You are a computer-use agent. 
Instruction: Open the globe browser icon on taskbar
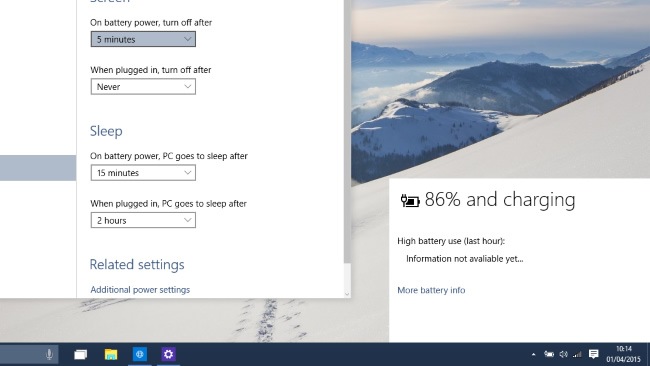(x=140, y=354)
